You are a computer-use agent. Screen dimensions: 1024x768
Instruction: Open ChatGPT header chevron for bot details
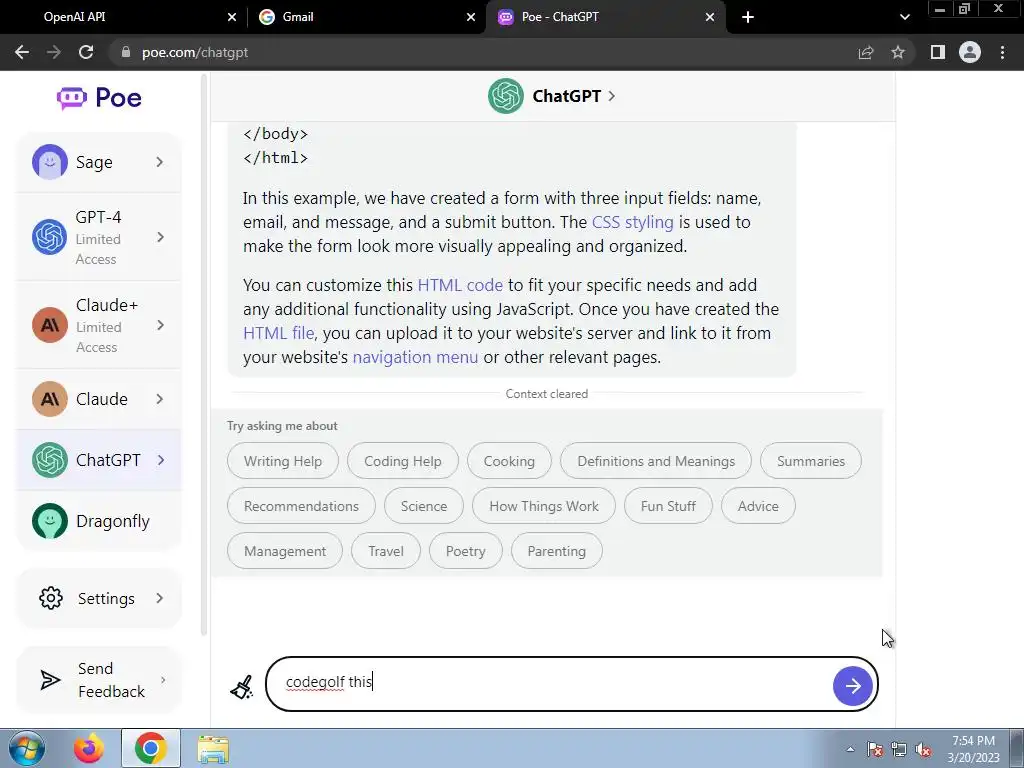click(611, 96)
